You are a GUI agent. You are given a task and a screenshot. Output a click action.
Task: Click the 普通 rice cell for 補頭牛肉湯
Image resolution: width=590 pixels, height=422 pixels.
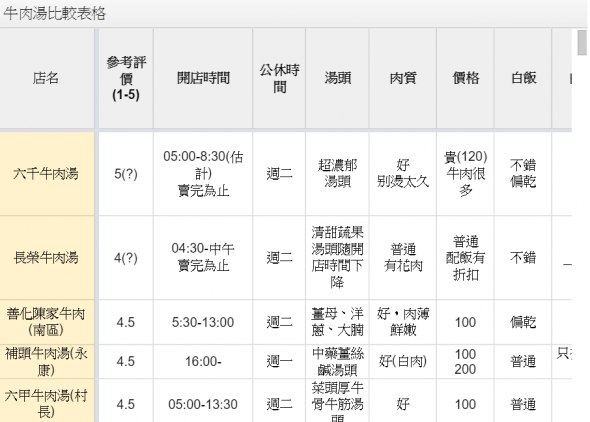coord(523,361)
